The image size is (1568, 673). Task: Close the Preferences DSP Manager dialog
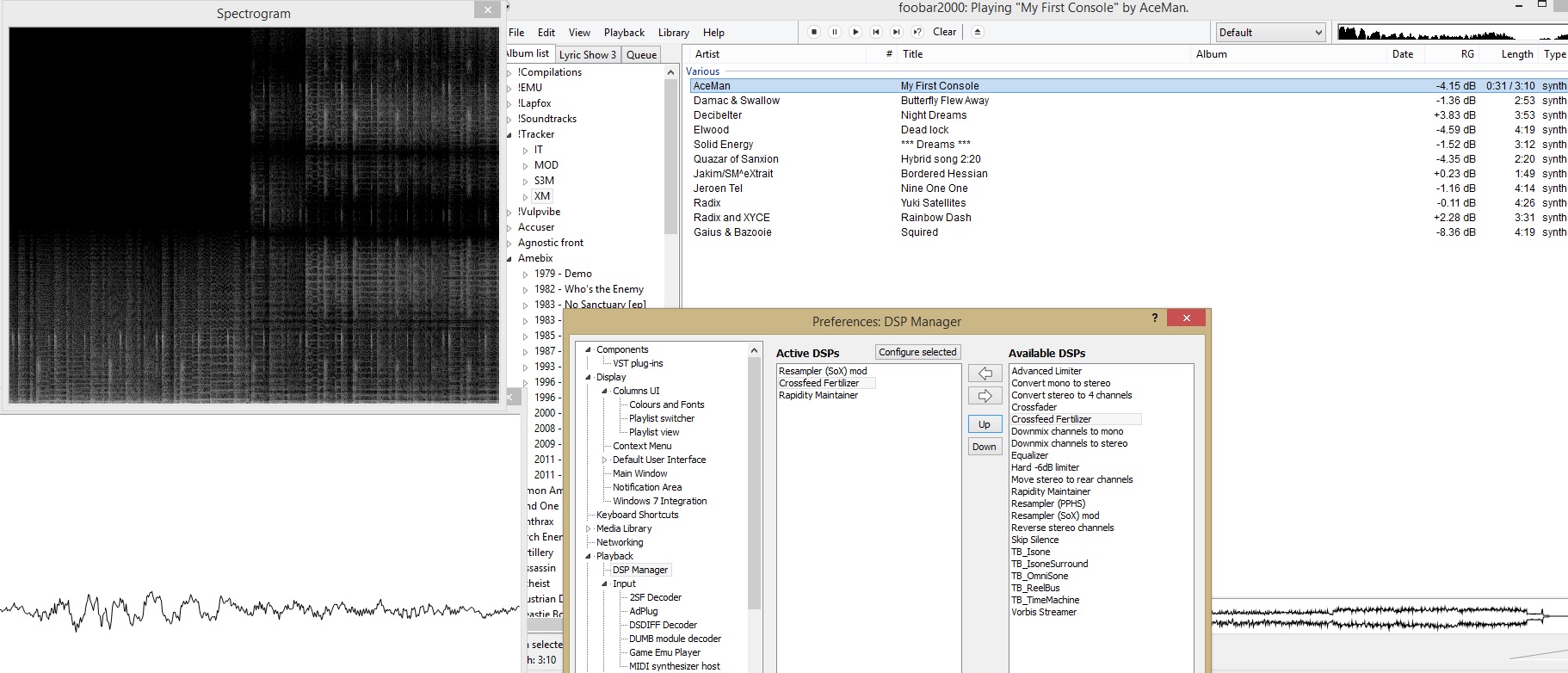[x=1187, y=318]
